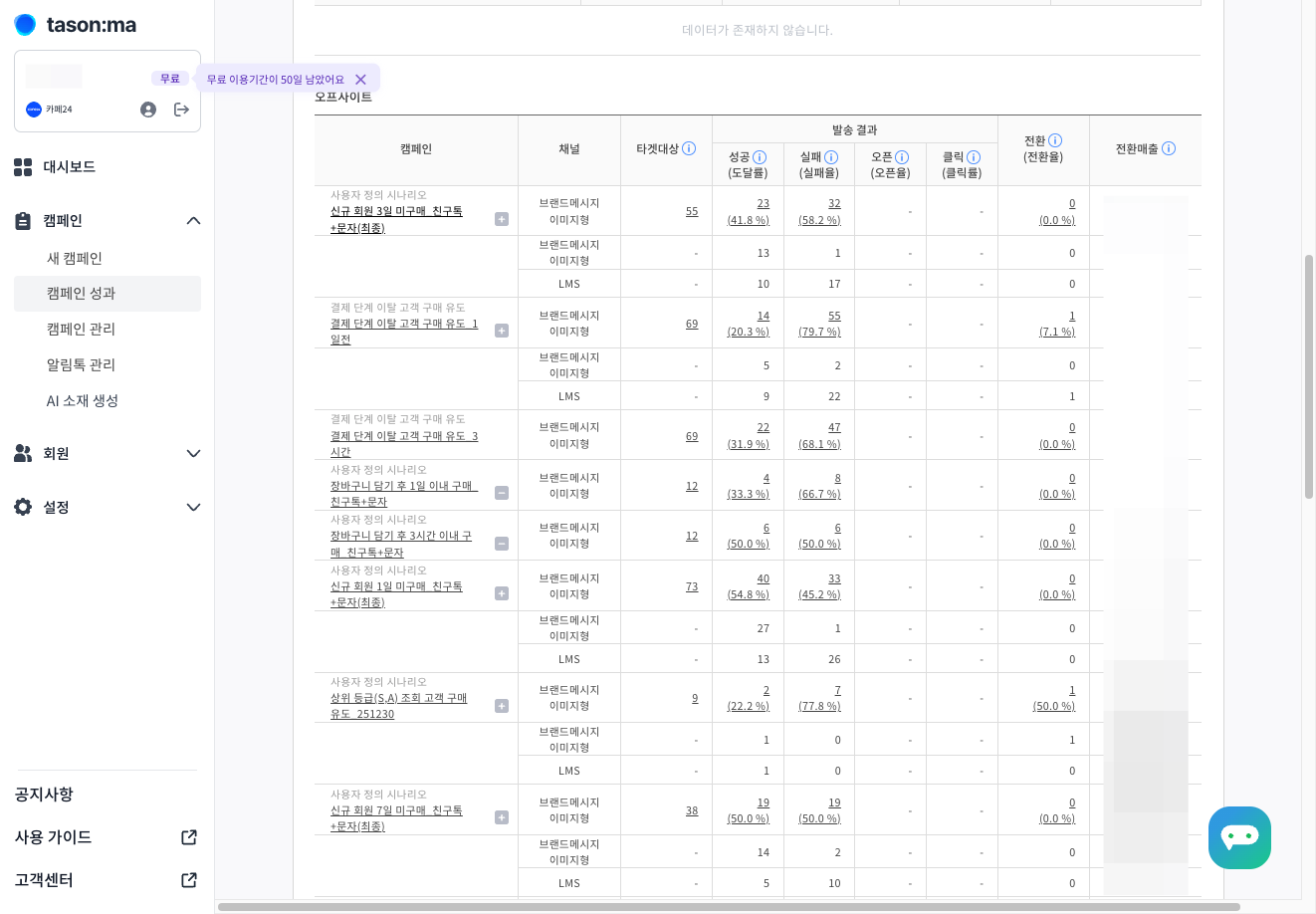The width and height of the screenshot is (1316, 914).
Task: Expand the 회원 menu section
Action: [194, 454]
